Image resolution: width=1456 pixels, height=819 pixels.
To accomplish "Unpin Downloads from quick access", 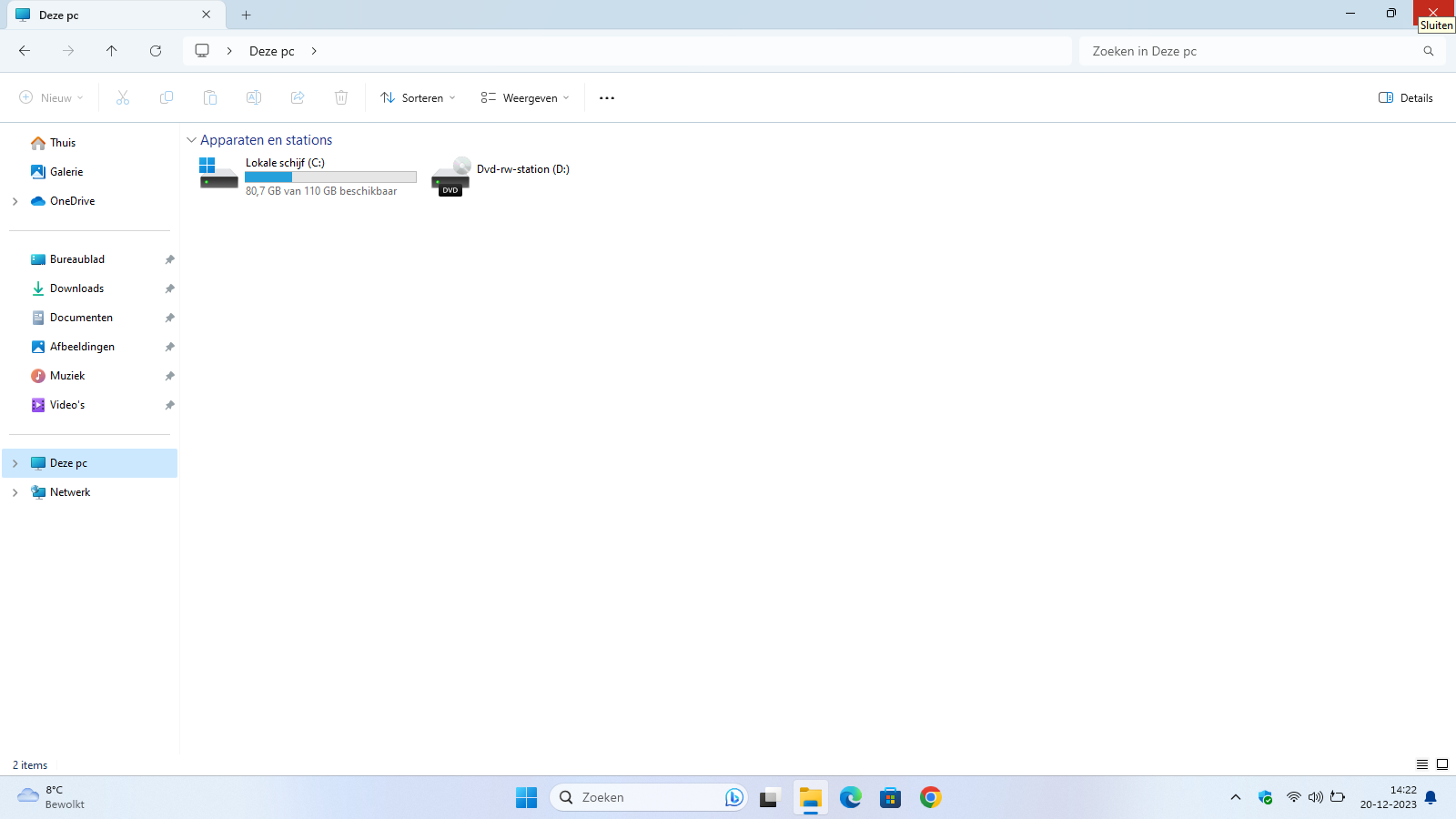I will click(169, 288).
